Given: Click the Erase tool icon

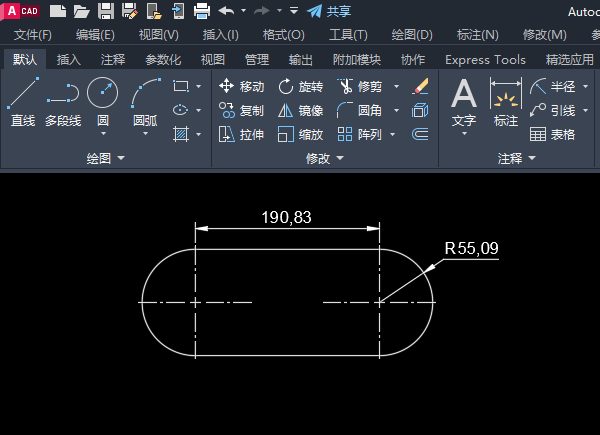Looking at the screenshot, I should [420, 86].
